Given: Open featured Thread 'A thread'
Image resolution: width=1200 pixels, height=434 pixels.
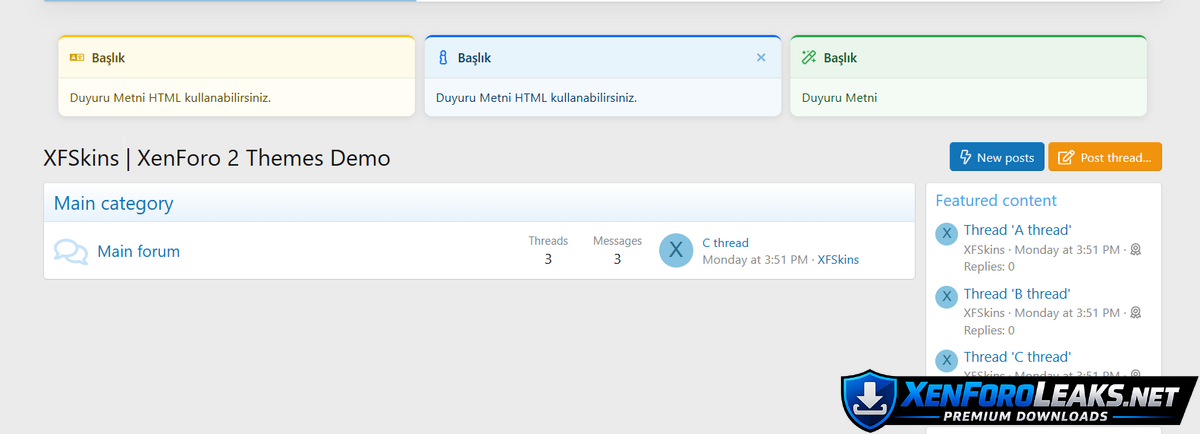Looking at the screenshot, I should point(1017,230).
